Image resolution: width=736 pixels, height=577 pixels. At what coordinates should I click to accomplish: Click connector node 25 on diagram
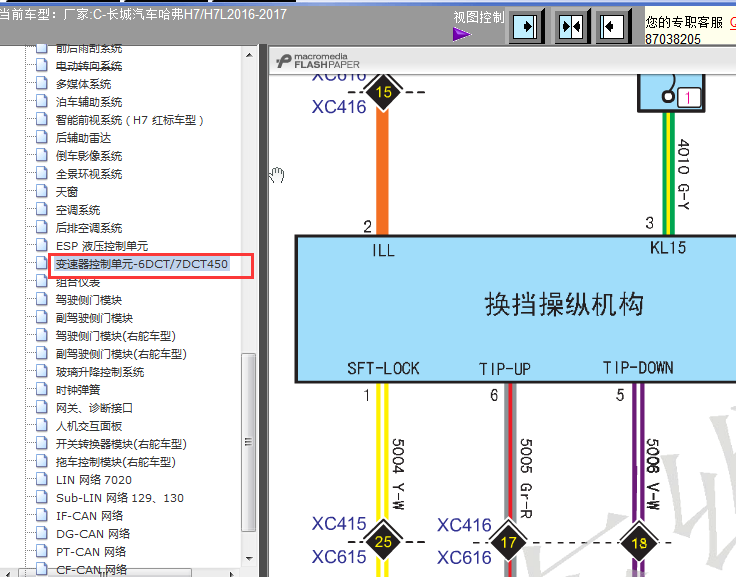click(x=383, y=542)
